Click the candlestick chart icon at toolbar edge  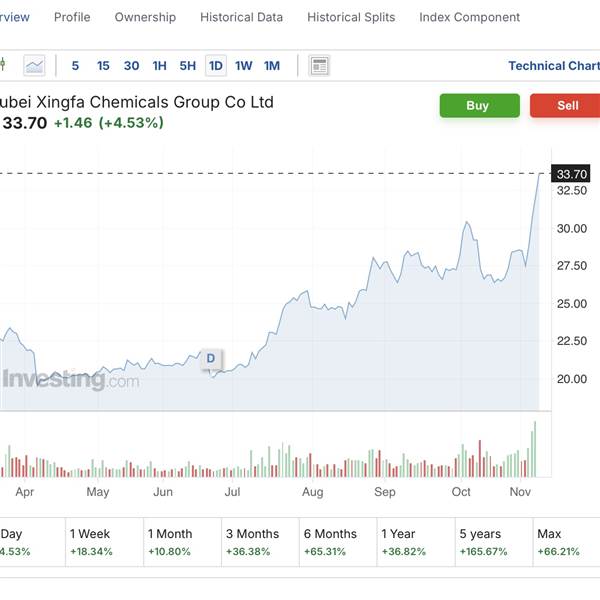[3, 66]
